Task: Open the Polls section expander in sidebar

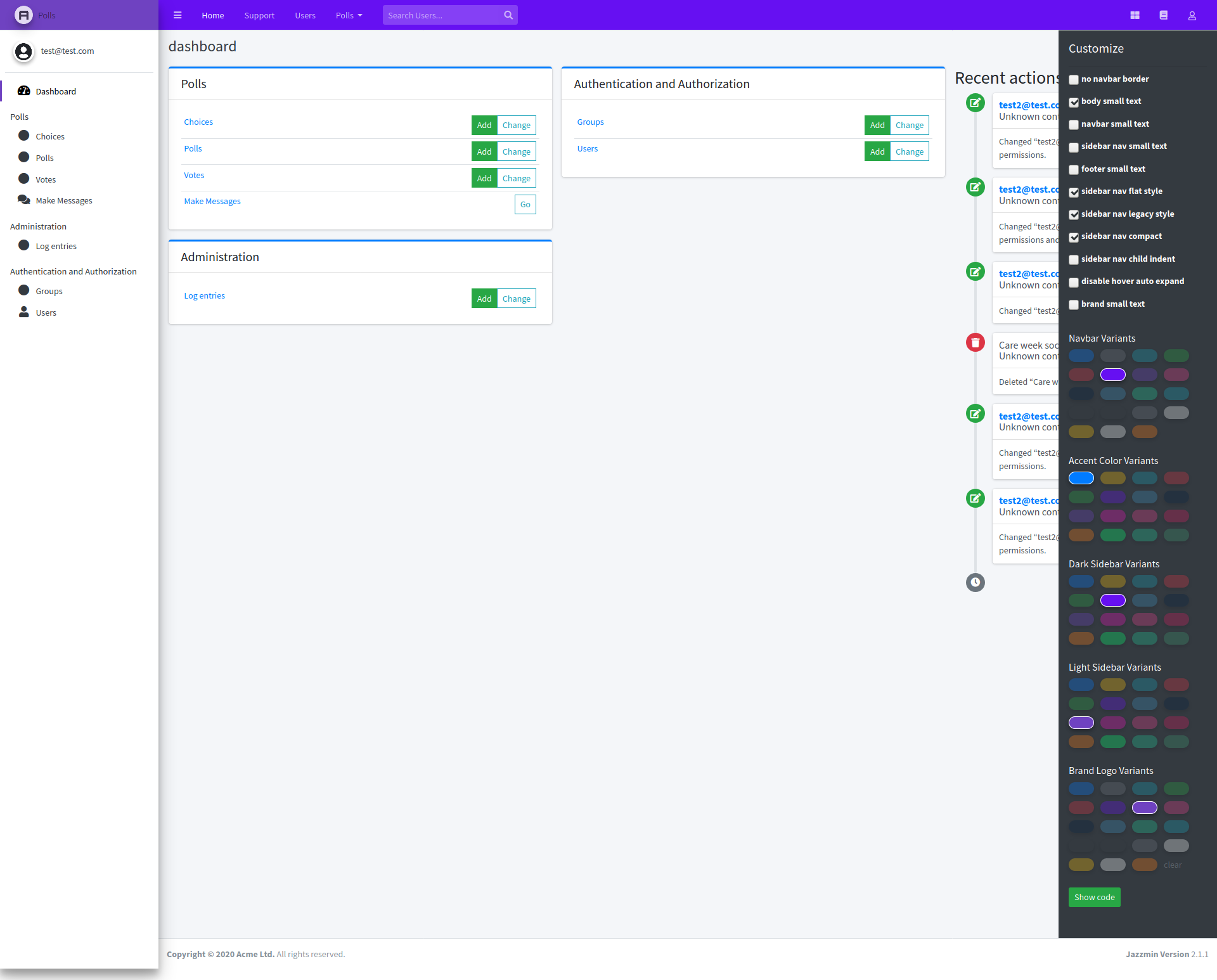Action: [19, 116]
